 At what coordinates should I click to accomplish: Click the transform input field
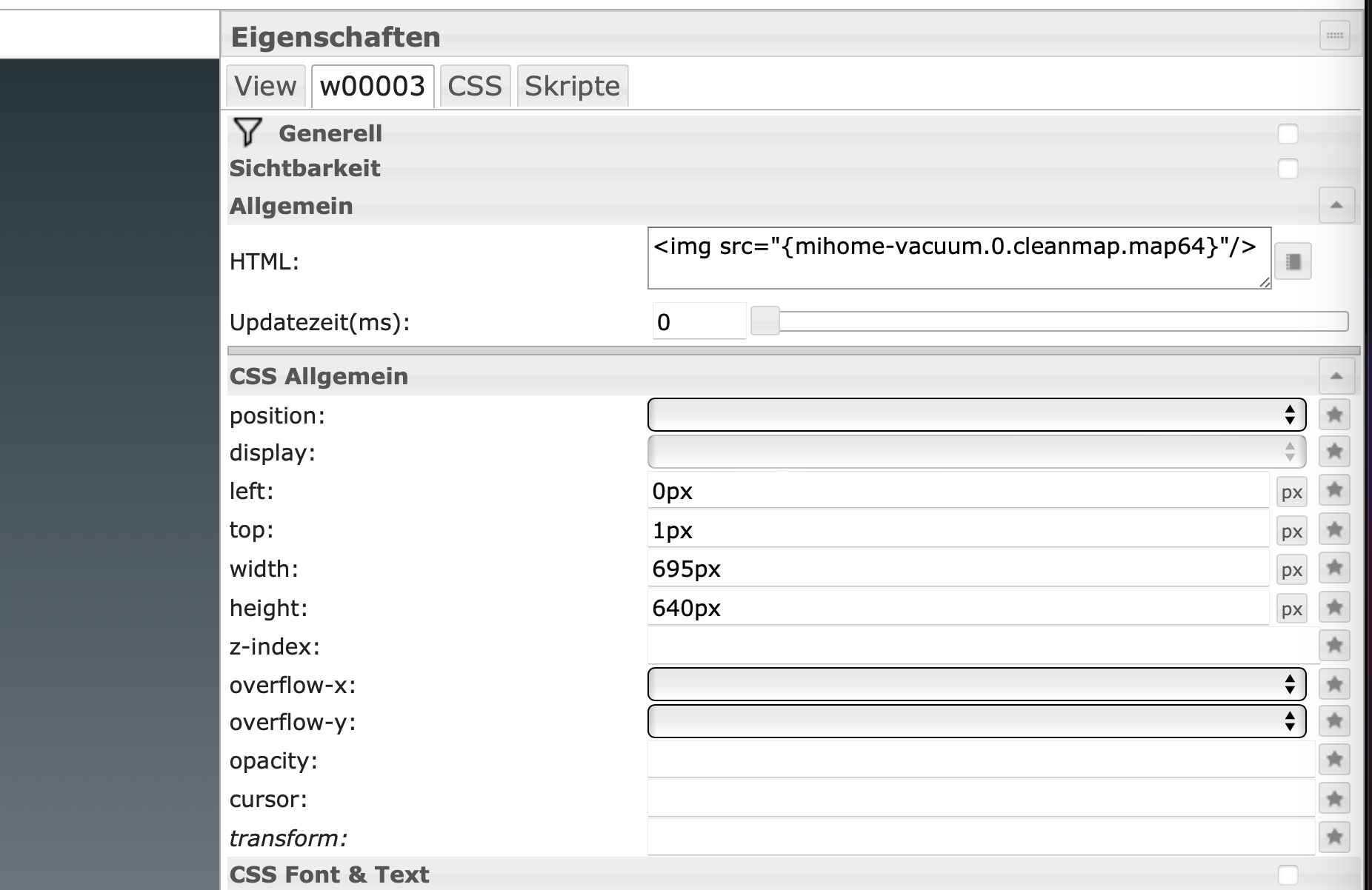(981, 837)
